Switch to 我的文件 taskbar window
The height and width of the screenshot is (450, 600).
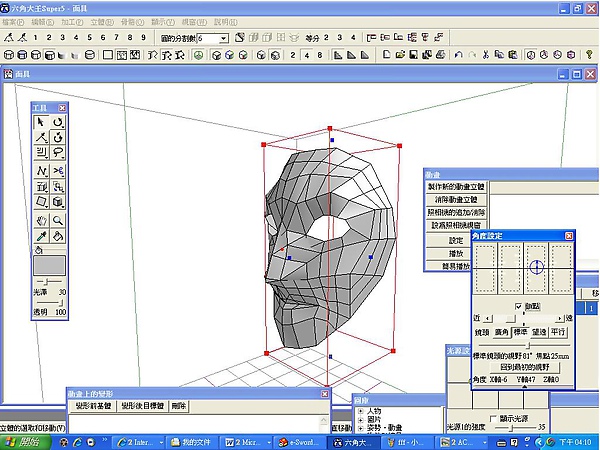pos(194,442)
